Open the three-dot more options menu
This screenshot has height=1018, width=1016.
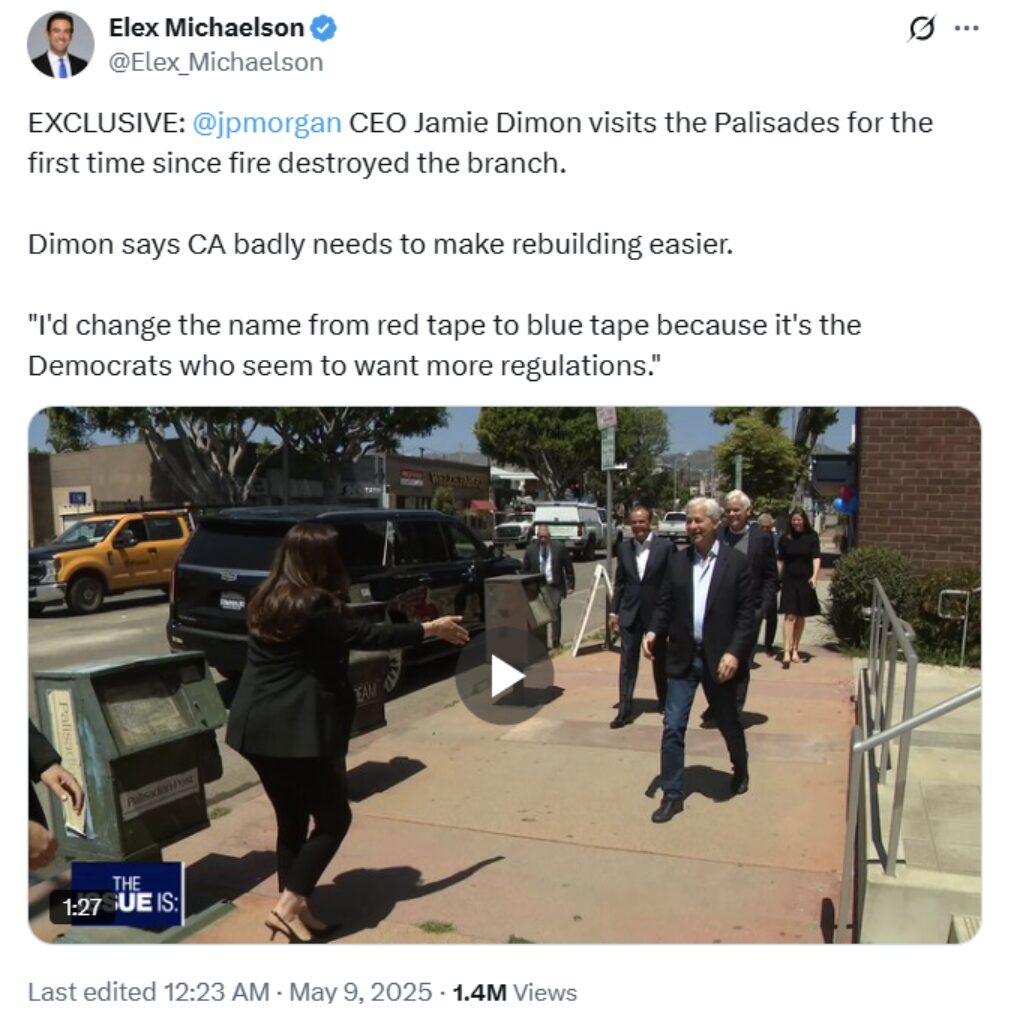(x=967, y=29)
